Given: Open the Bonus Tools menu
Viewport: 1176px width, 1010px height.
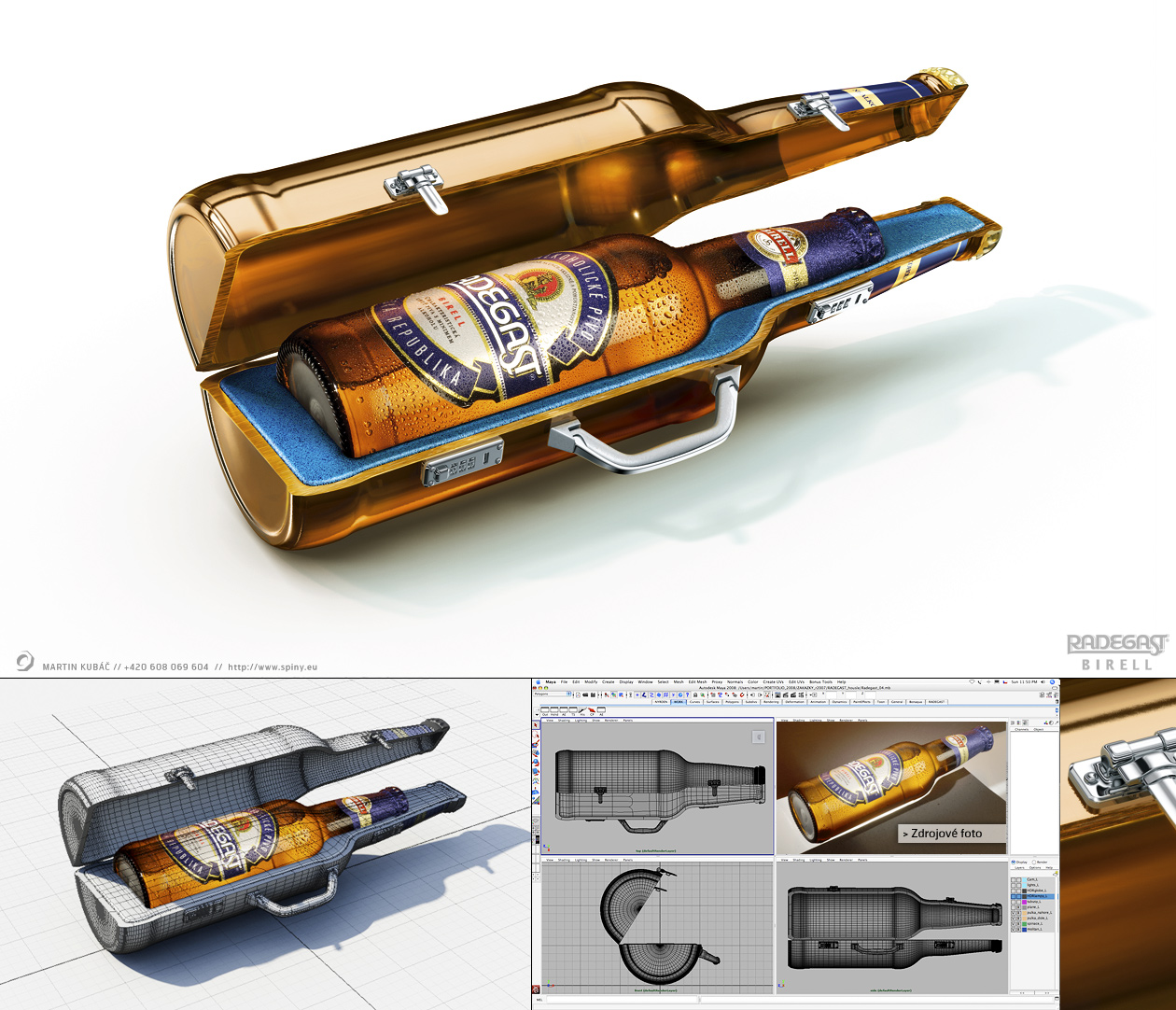Looking at the screenshot, I should [821, 682].
